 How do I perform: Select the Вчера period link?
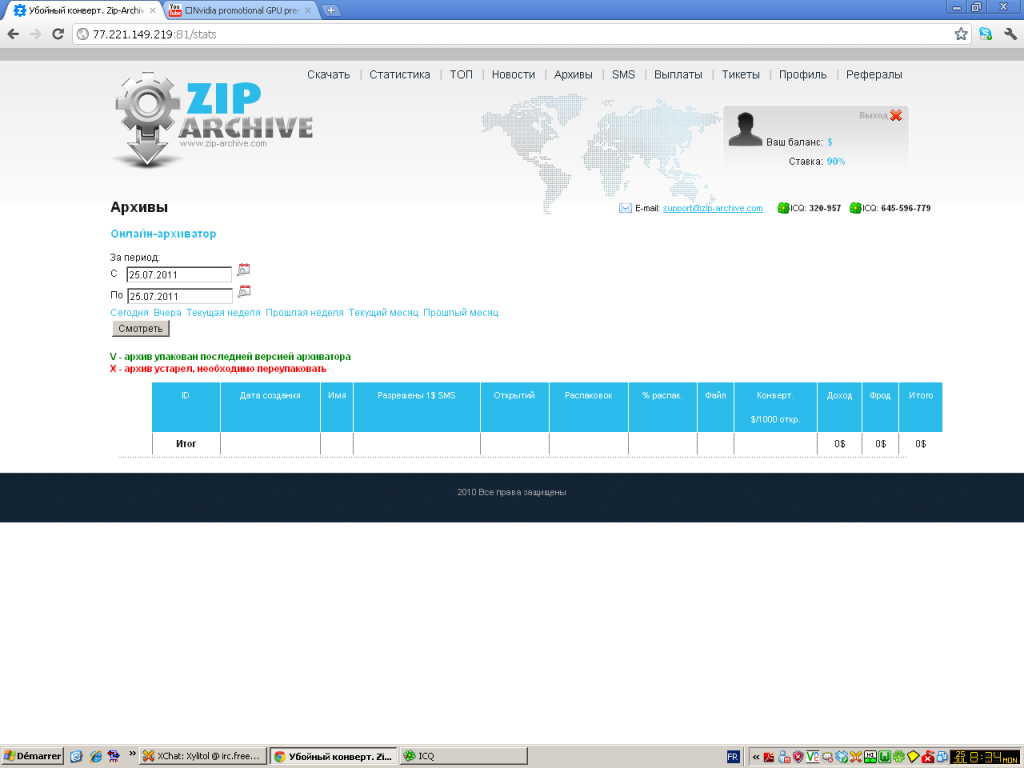(x=167, y=312)
